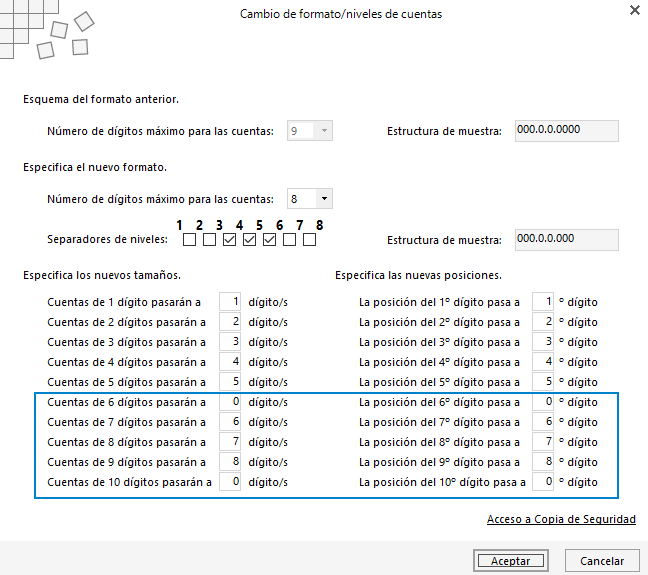
Task: Click dialog title 'Cambio de formato/niveles de cuentas'
Action: tap(341, 14)
